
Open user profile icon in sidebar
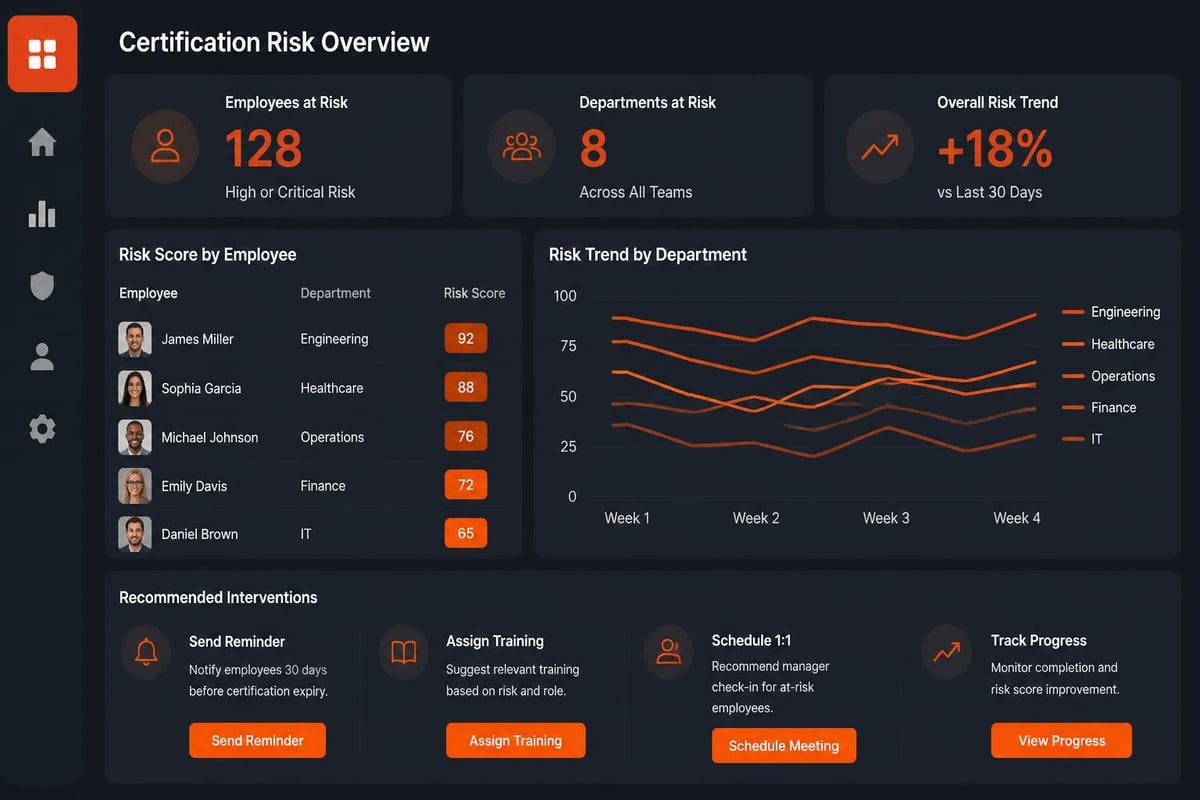tap(42, 357)
